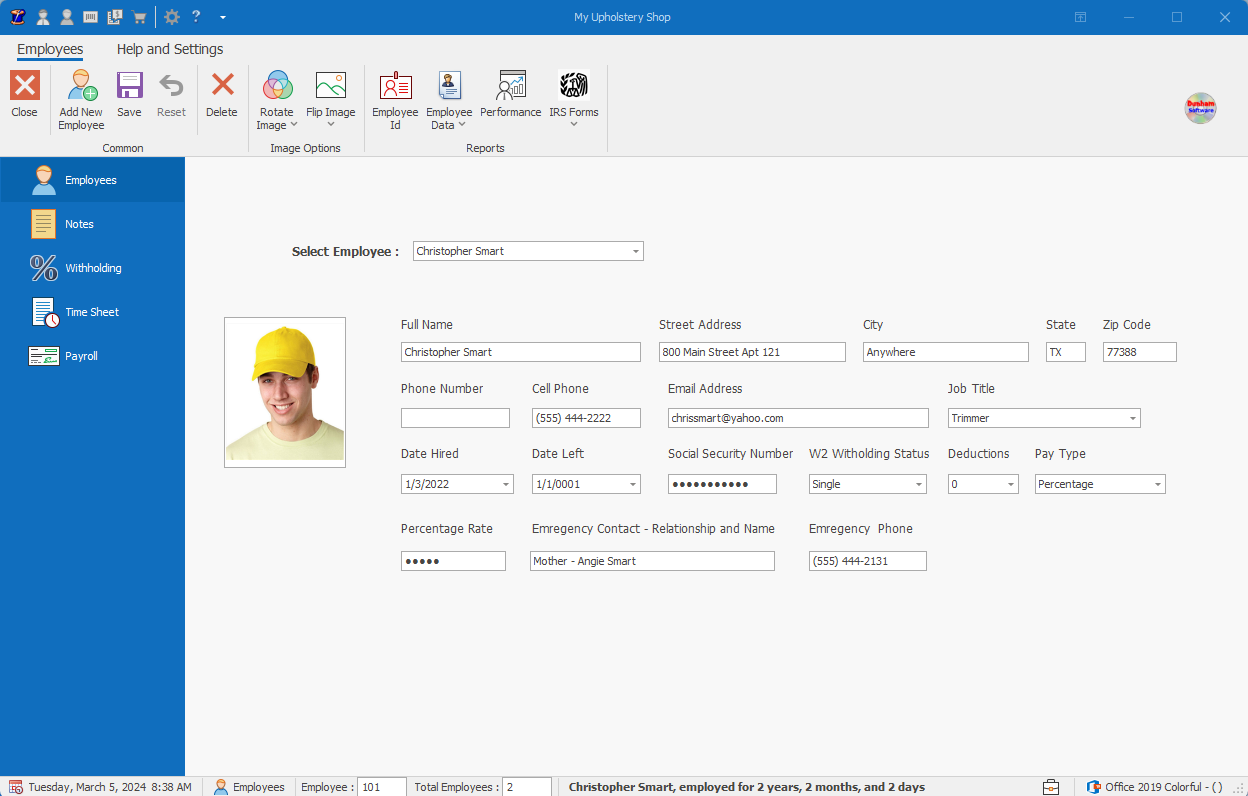
Task: Open the Rotate Image tool
Action: (277, 98)
